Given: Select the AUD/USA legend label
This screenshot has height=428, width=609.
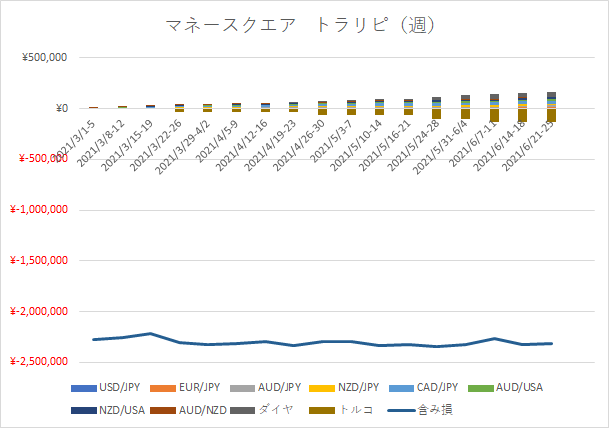Looking at the screenshot, I should (520, 387).
